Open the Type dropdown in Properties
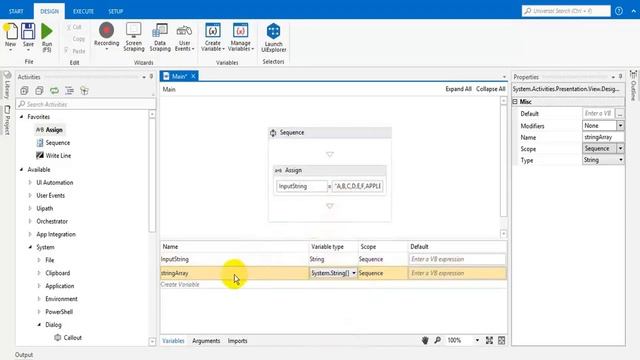 620,160
